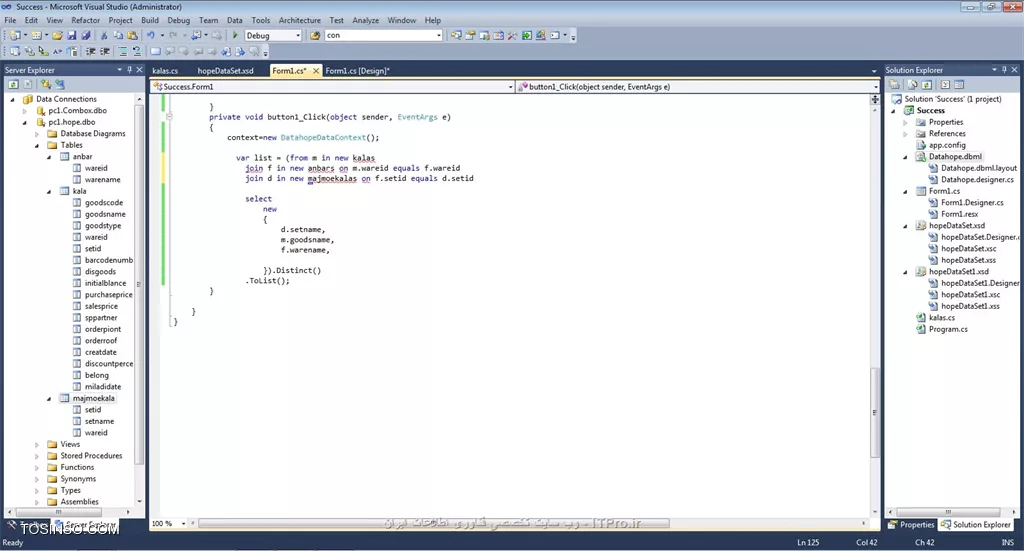Uncomment the selected lines icon
Viewport: 1024px width, 551px height.
pyautogui.click(x=136, y=51)
